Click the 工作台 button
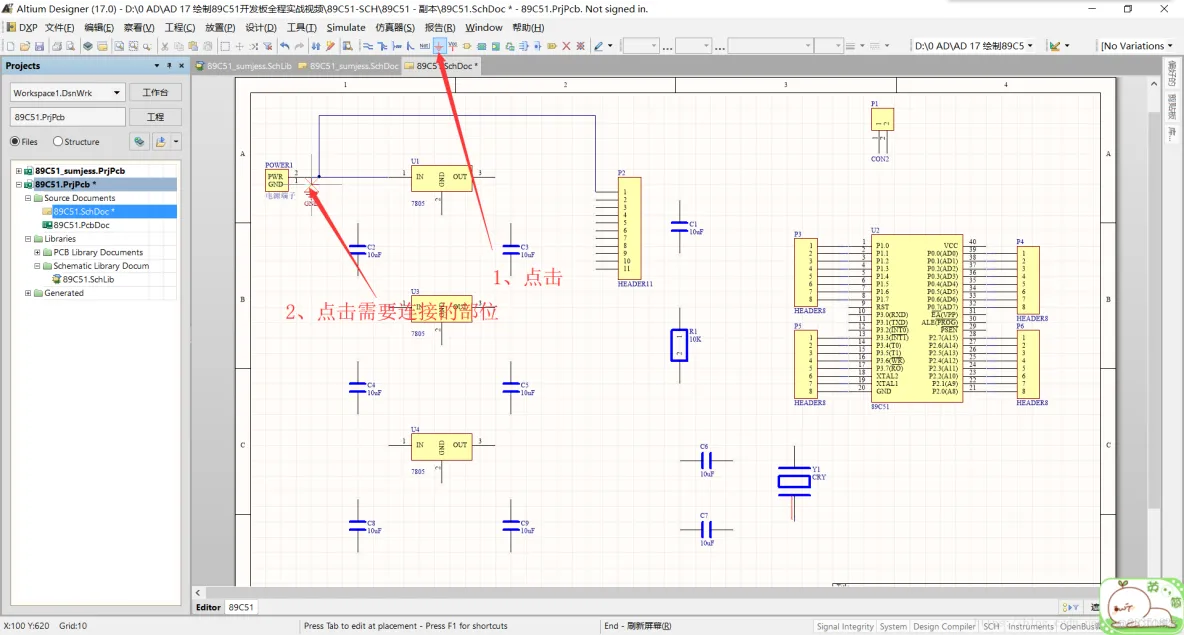This screenshot has height=635, width=1184. pyautogui.click(x=155, y=93)
